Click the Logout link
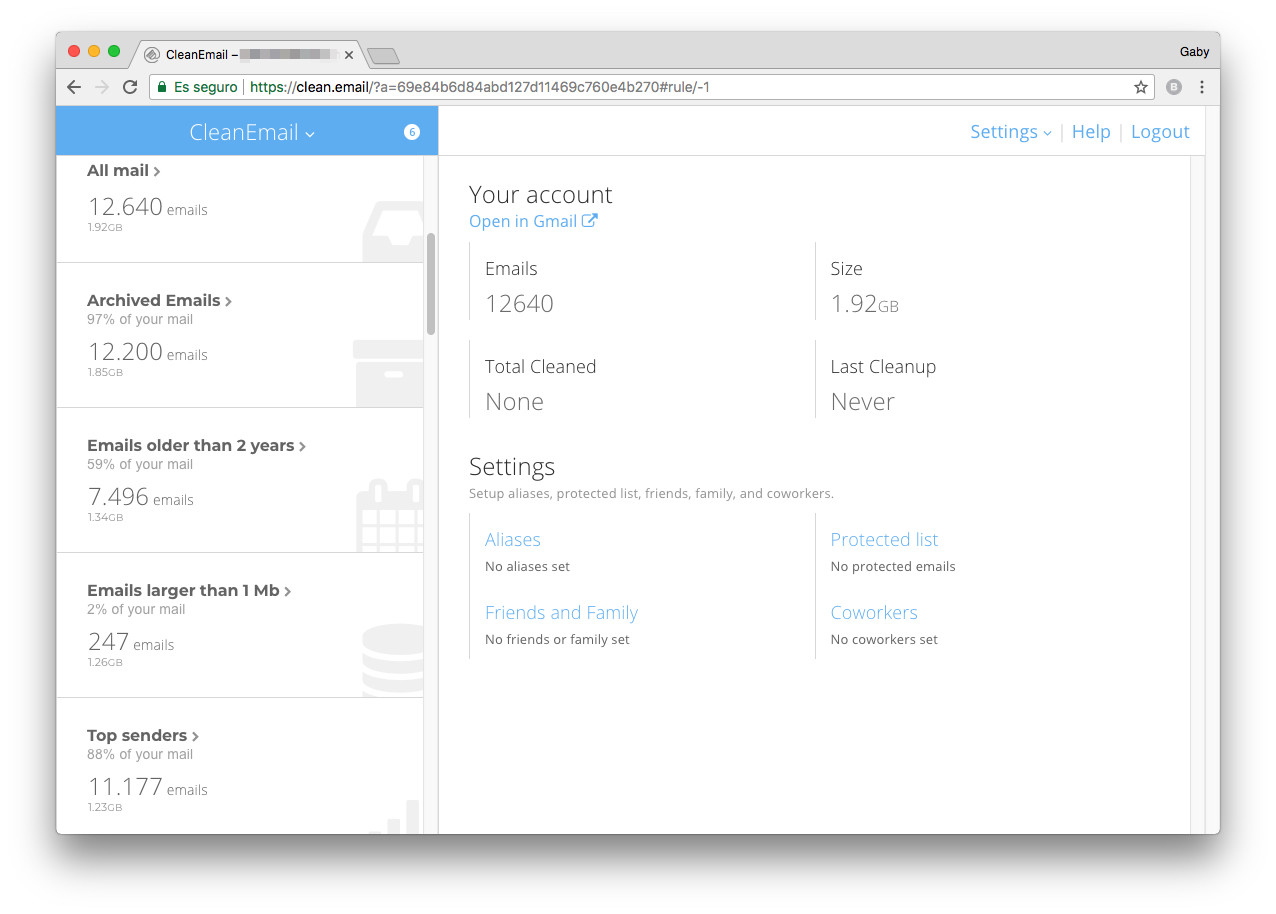The height and width of the screenshot is (914, 1276). (x=1160, y=132)
